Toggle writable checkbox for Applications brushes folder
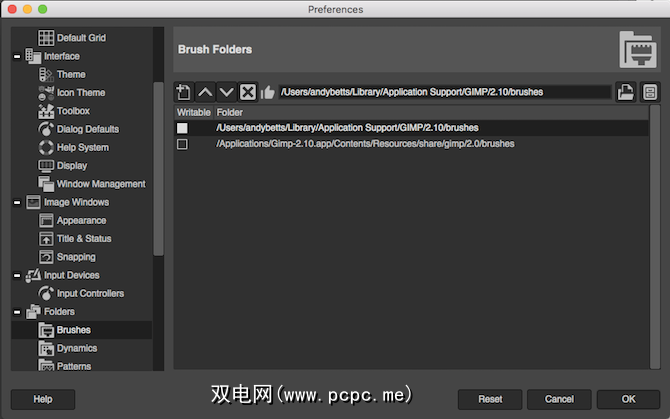This screenshot has height=419, width=670. click(182, 144)
